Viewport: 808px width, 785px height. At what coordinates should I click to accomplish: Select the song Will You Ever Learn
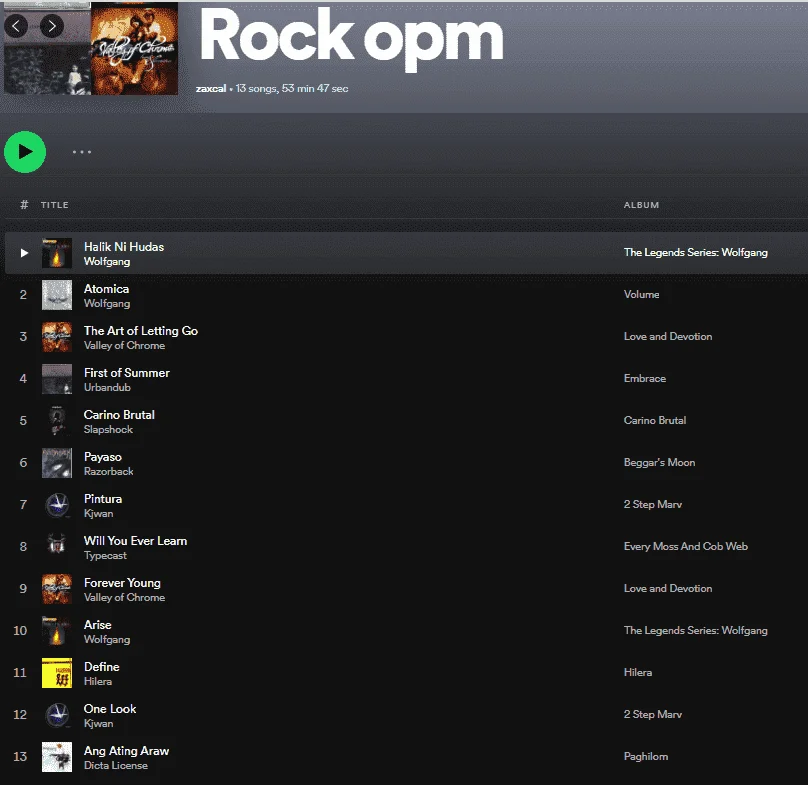click(136, 541)
